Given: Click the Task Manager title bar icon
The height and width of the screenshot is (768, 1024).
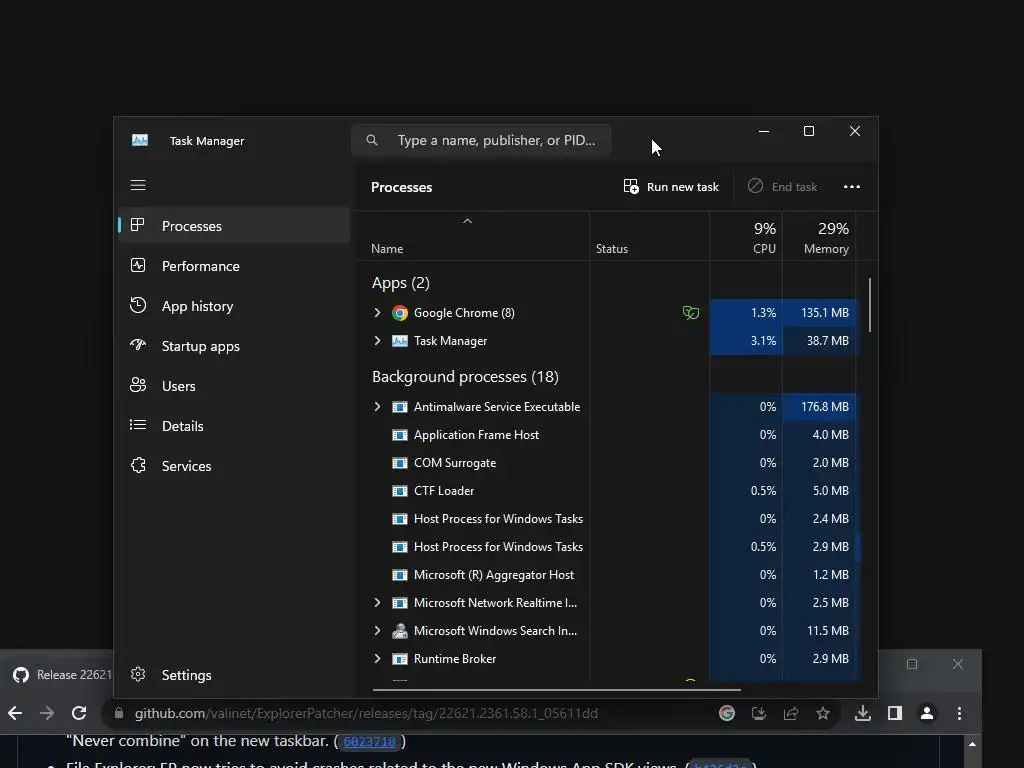Looking at the screenshot, I should coord(140,140).
